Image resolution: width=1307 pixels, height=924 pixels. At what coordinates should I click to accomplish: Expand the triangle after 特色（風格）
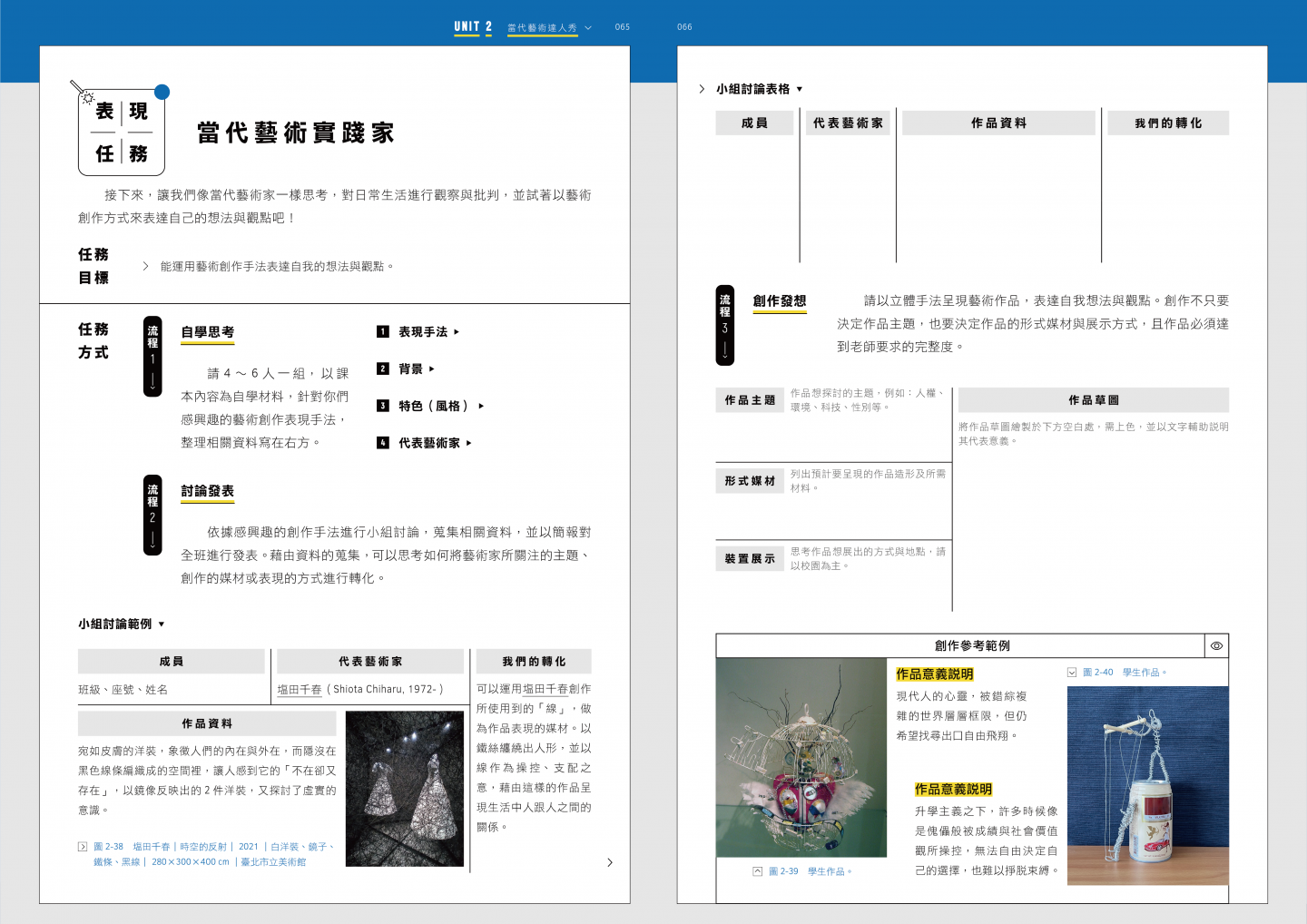point(481,407)
